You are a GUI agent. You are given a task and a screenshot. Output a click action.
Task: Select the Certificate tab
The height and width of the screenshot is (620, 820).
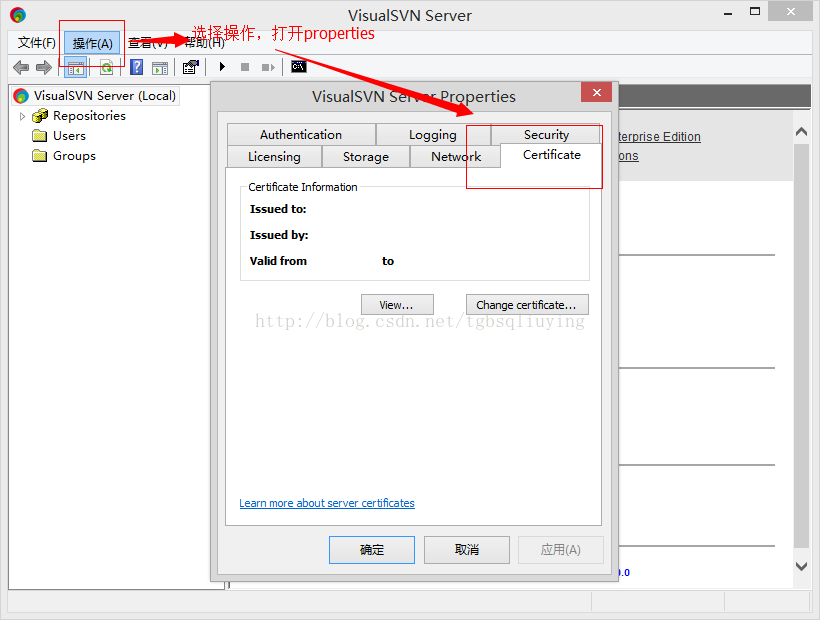551,155
